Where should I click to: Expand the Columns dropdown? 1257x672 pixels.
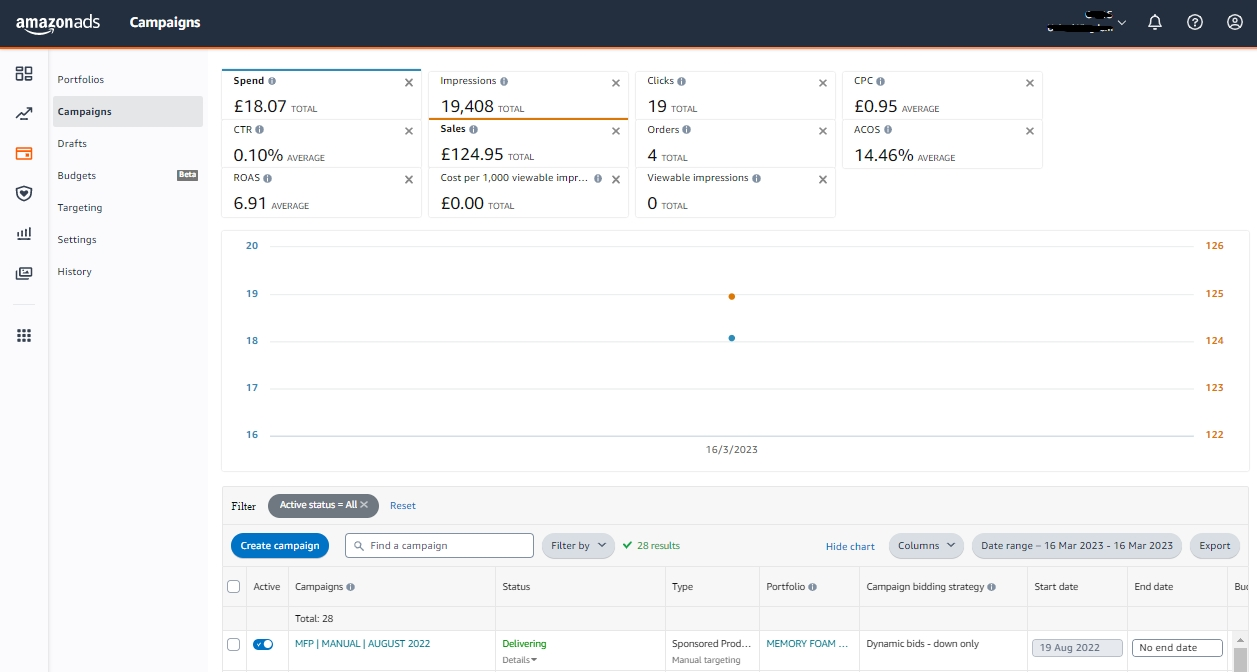point(926,546)
